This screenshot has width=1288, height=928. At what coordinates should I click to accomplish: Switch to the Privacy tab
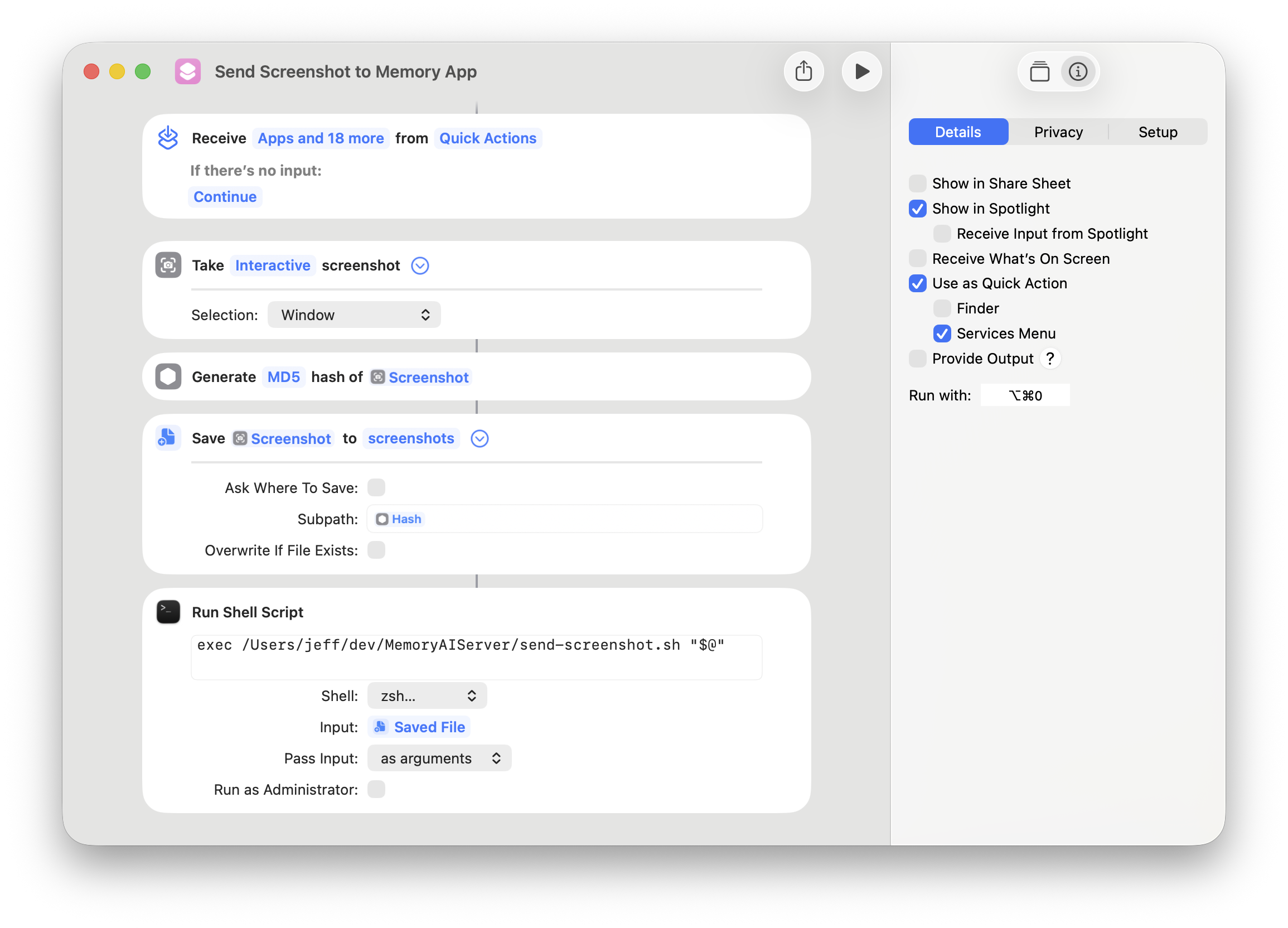click(x=1058, y=132)
